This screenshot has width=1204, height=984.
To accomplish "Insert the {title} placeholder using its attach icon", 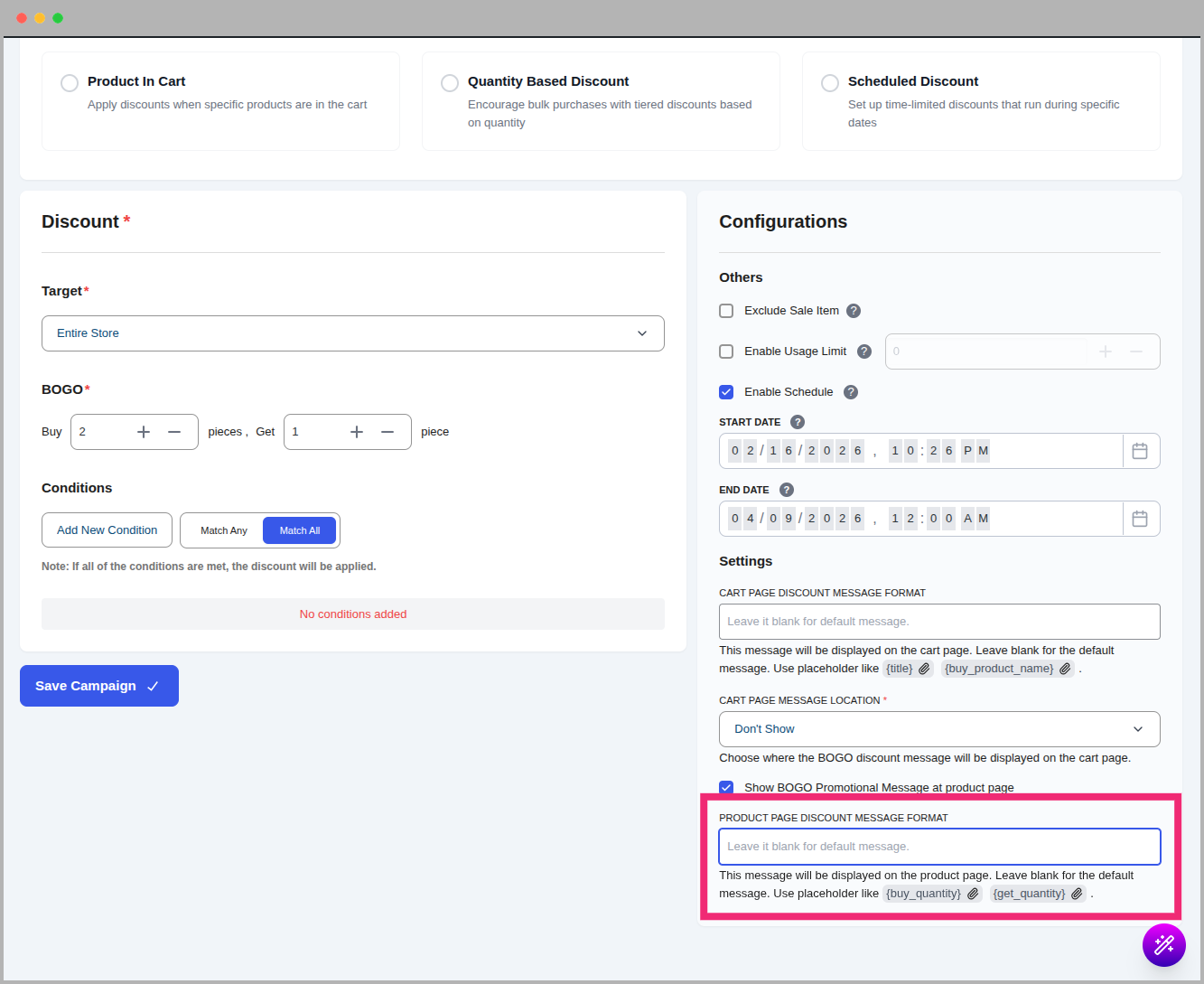I will (923, 669).
